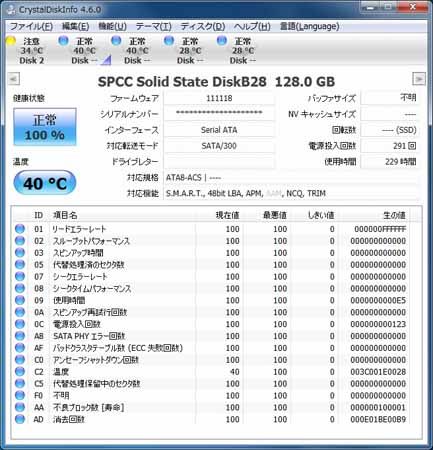The height and width of the screenshot is (450, 433).
Task: Open the 編集(E) menu
Action: coord(75,26)
